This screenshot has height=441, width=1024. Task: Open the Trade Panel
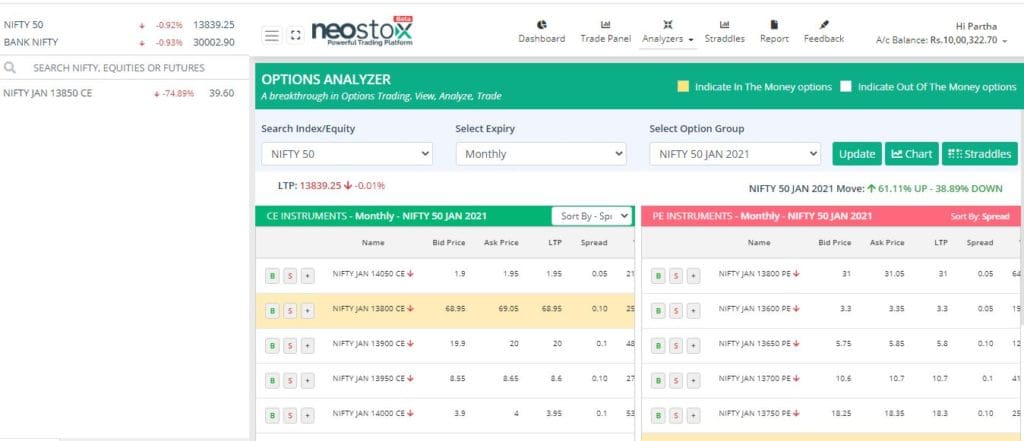(x=605, y=31)
